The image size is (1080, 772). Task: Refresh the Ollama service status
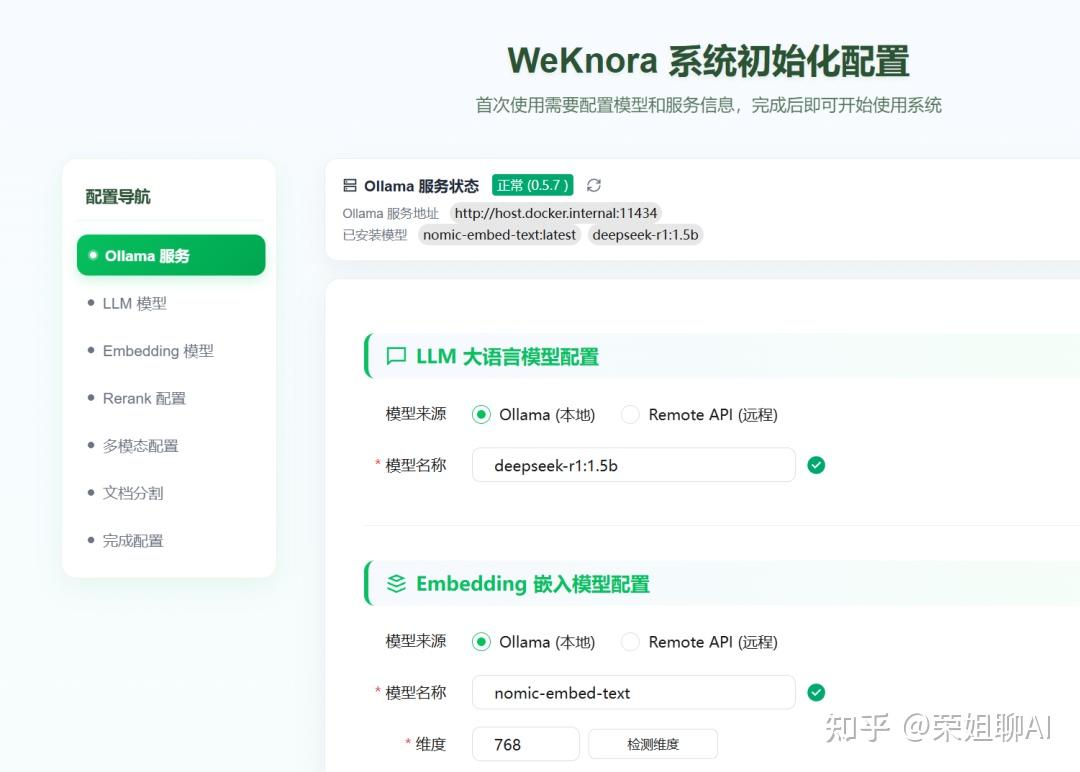pyautogui.click(x=592, y=185)
